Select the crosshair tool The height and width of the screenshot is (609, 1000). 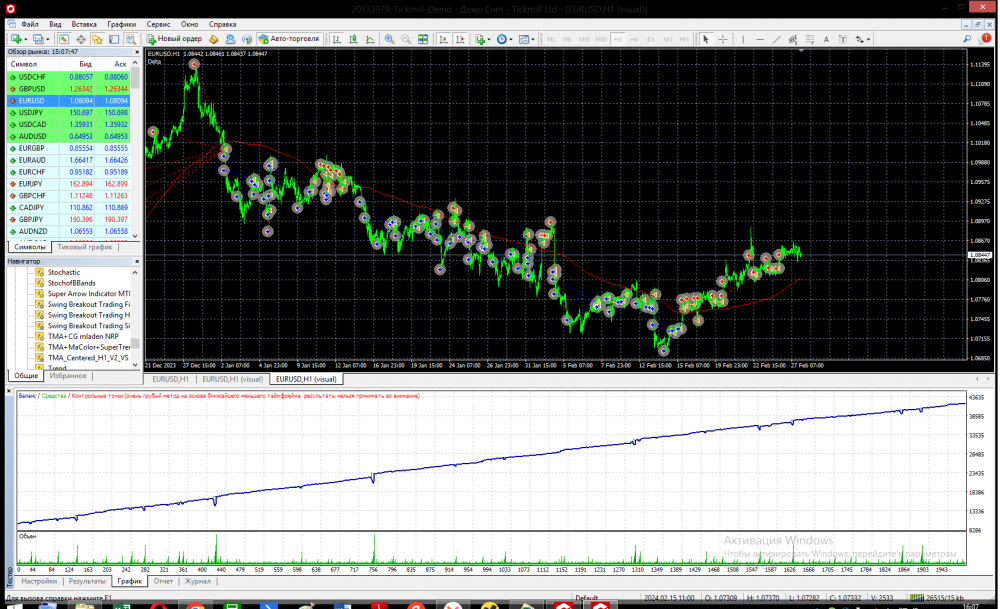[x=723, y=39]
